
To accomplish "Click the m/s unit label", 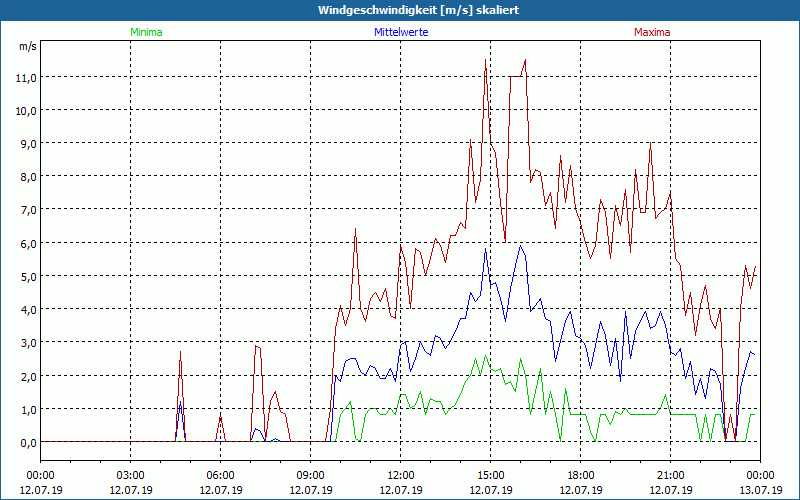I will point(28,46).
